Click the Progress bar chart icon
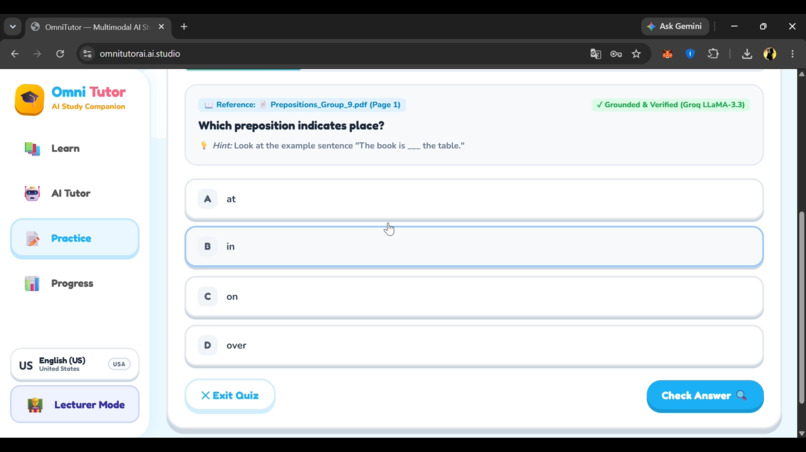The image size is (806, 452). 32,283
